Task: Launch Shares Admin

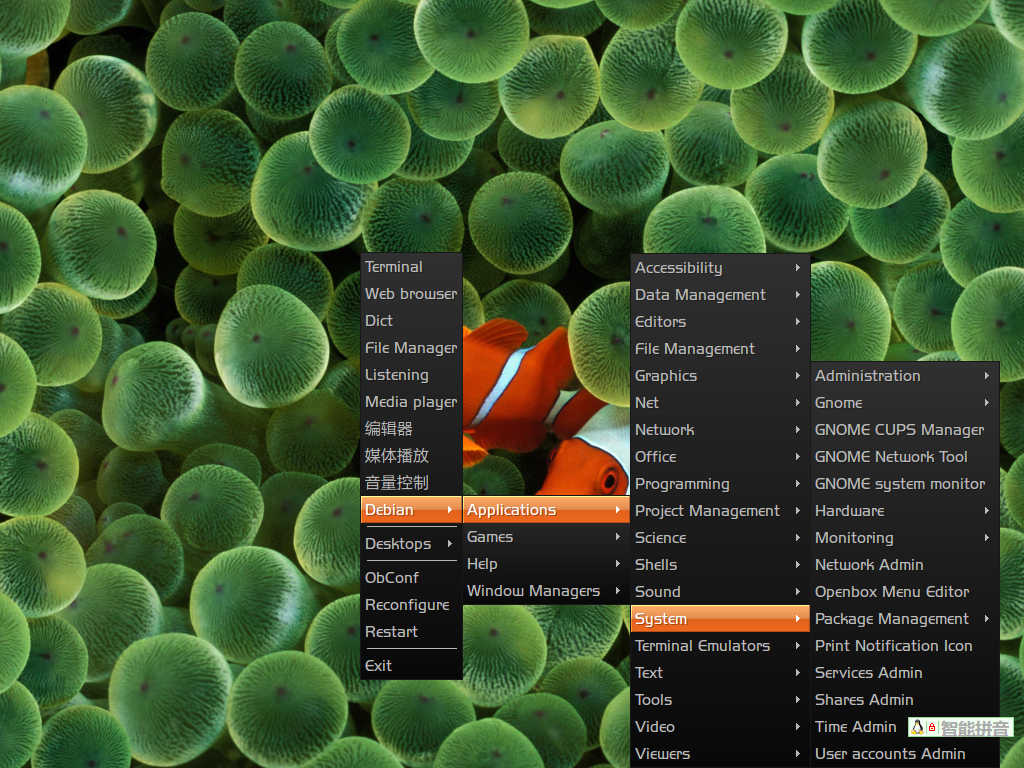Action: pyautogui.click(x=905, y=699)
